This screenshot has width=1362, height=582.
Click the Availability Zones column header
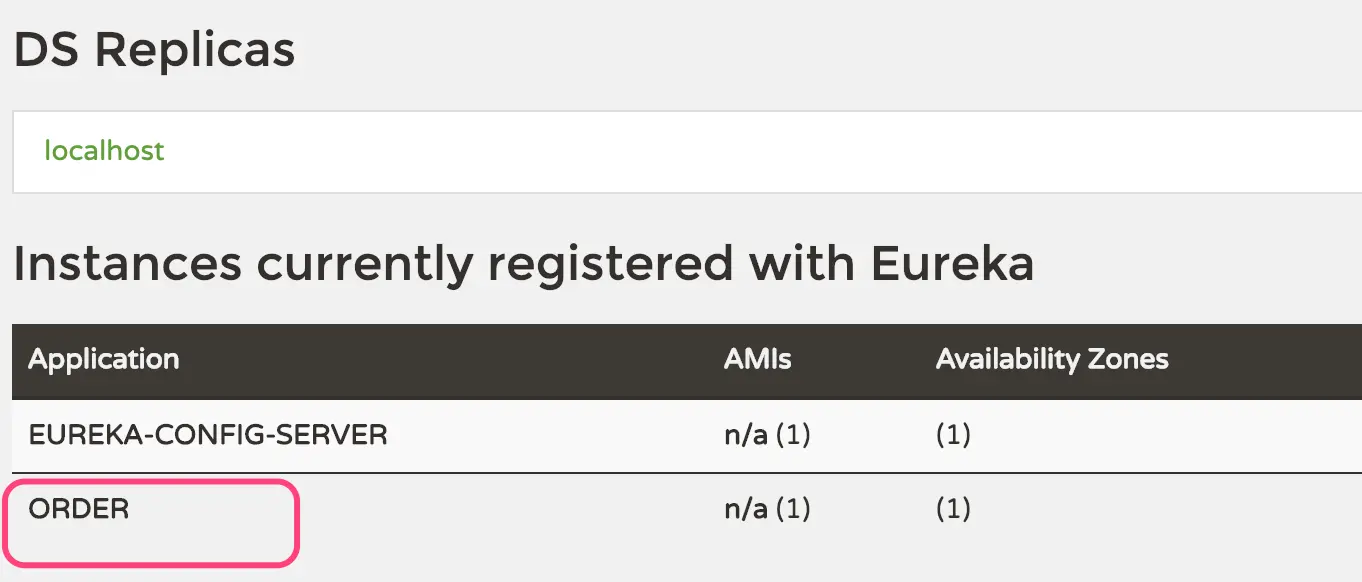1052,360
